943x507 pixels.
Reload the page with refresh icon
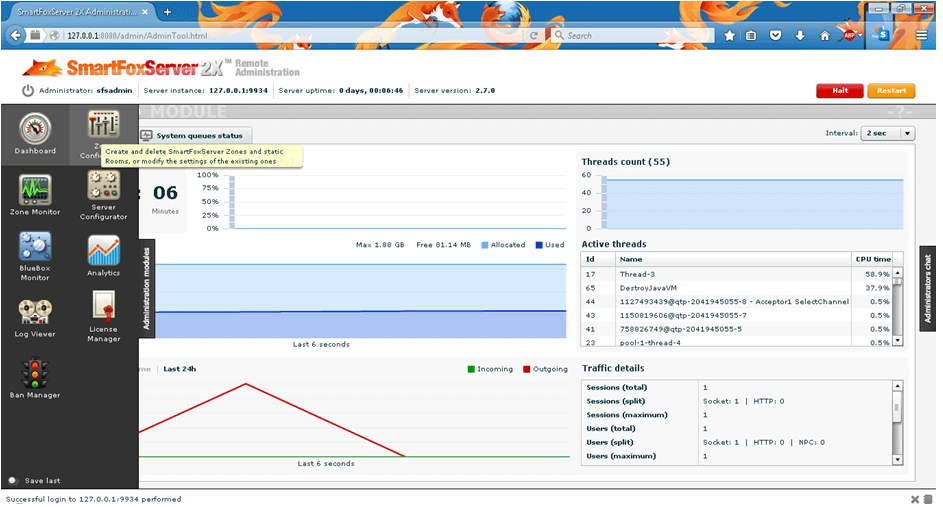(x=533, y=35)
